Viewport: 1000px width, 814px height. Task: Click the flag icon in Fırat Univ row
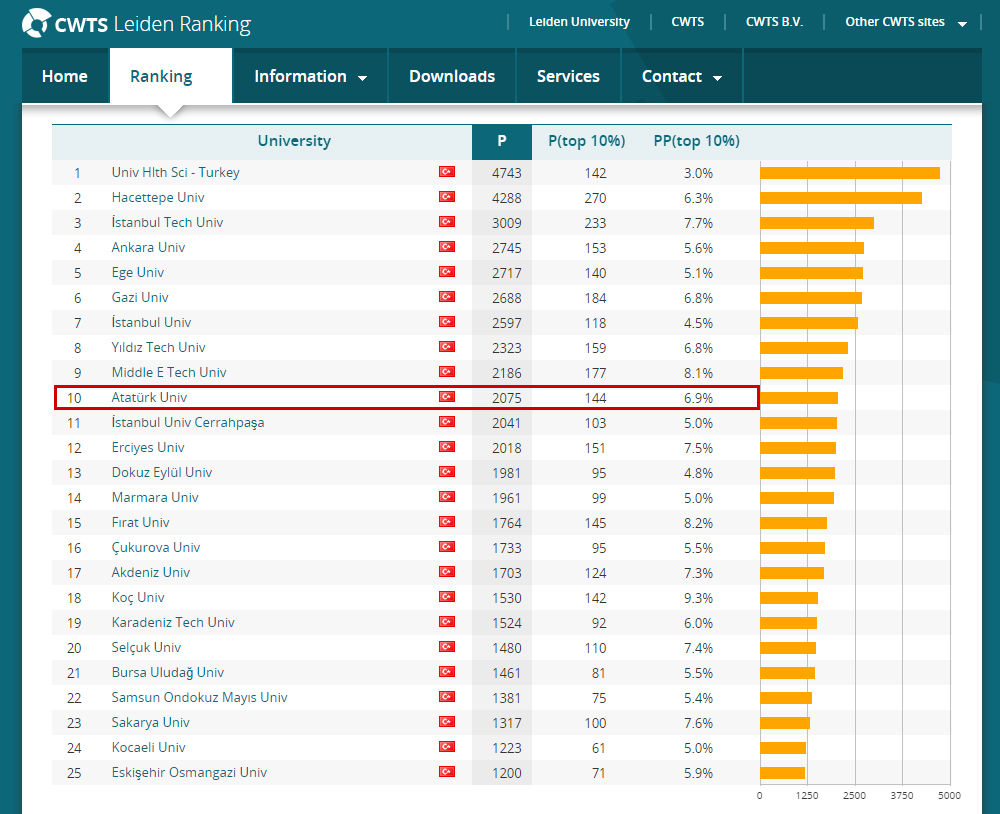pyautogui.click(x=447, y=523)
